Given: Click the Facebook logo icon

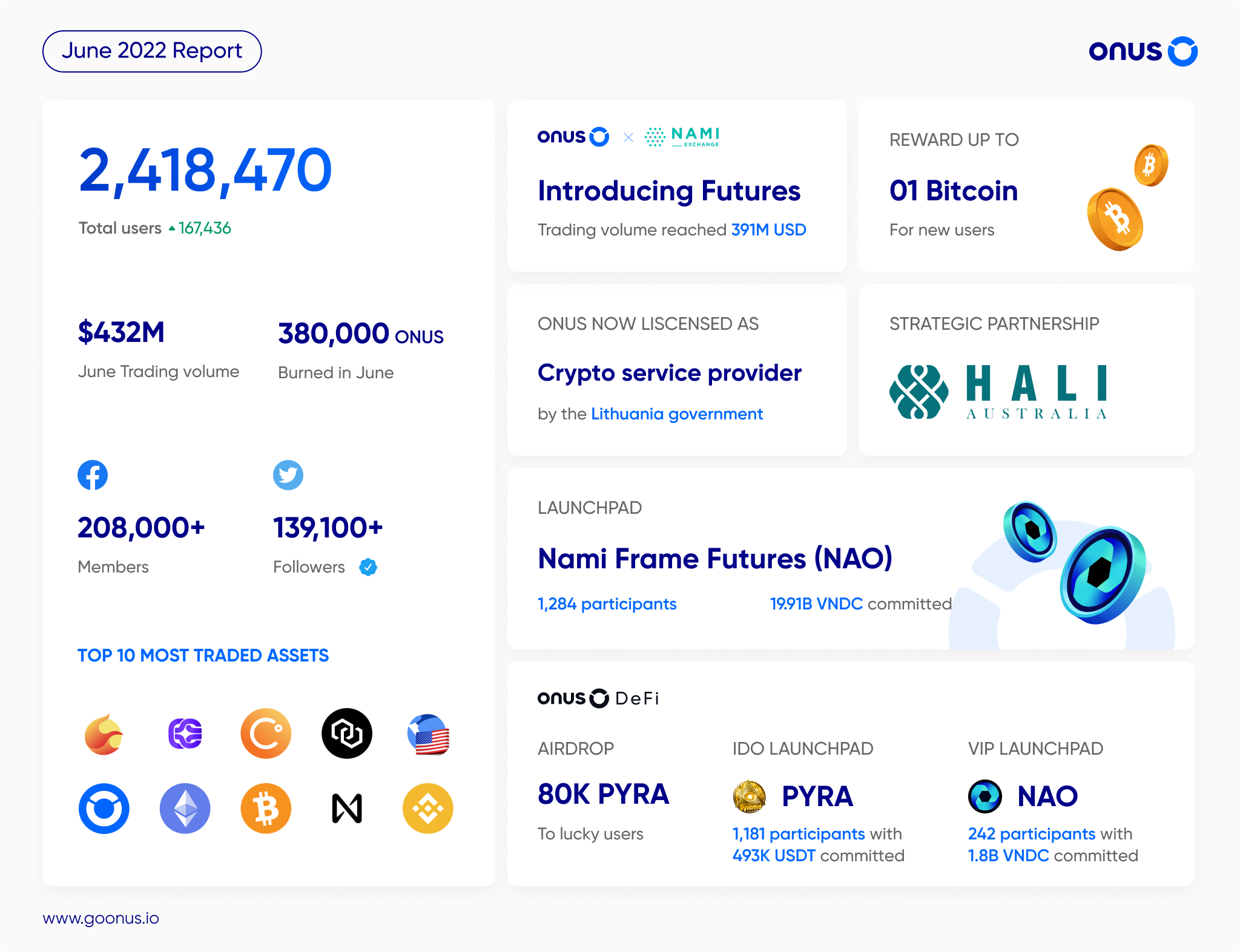Looking at the screenshot, I should [93, 475].
